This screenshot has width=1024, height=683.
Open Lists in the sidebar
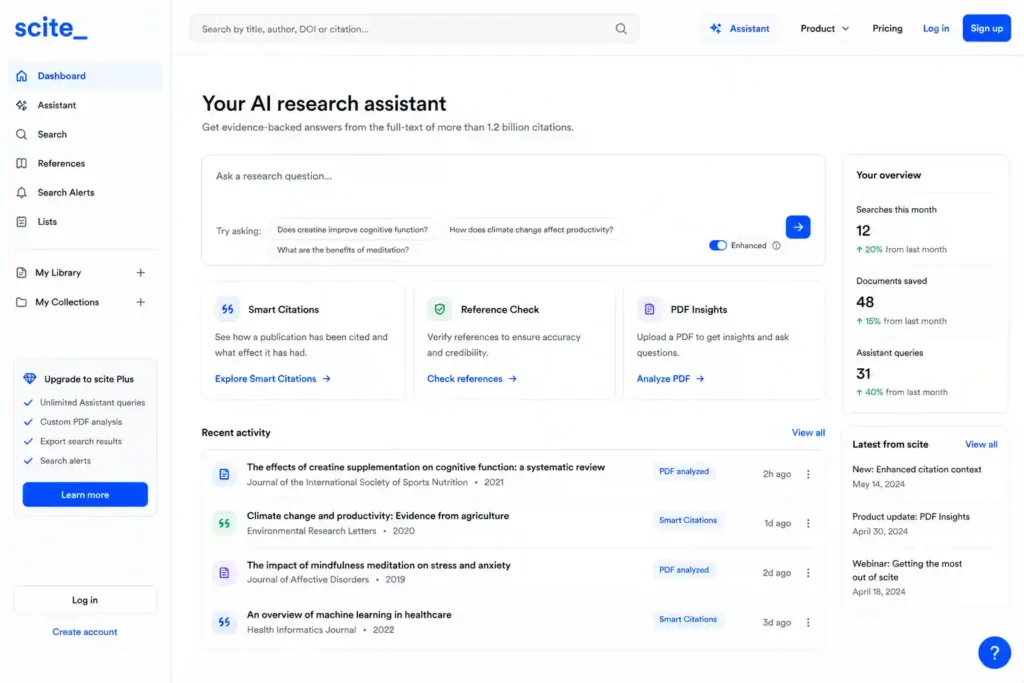85,222
